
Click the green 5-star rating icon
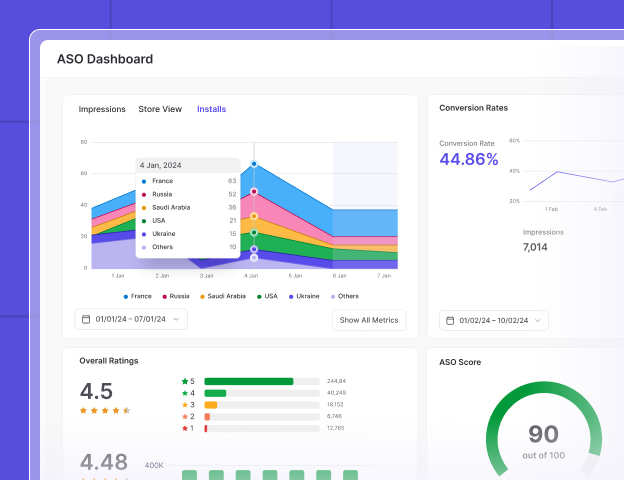click(185, 381)
